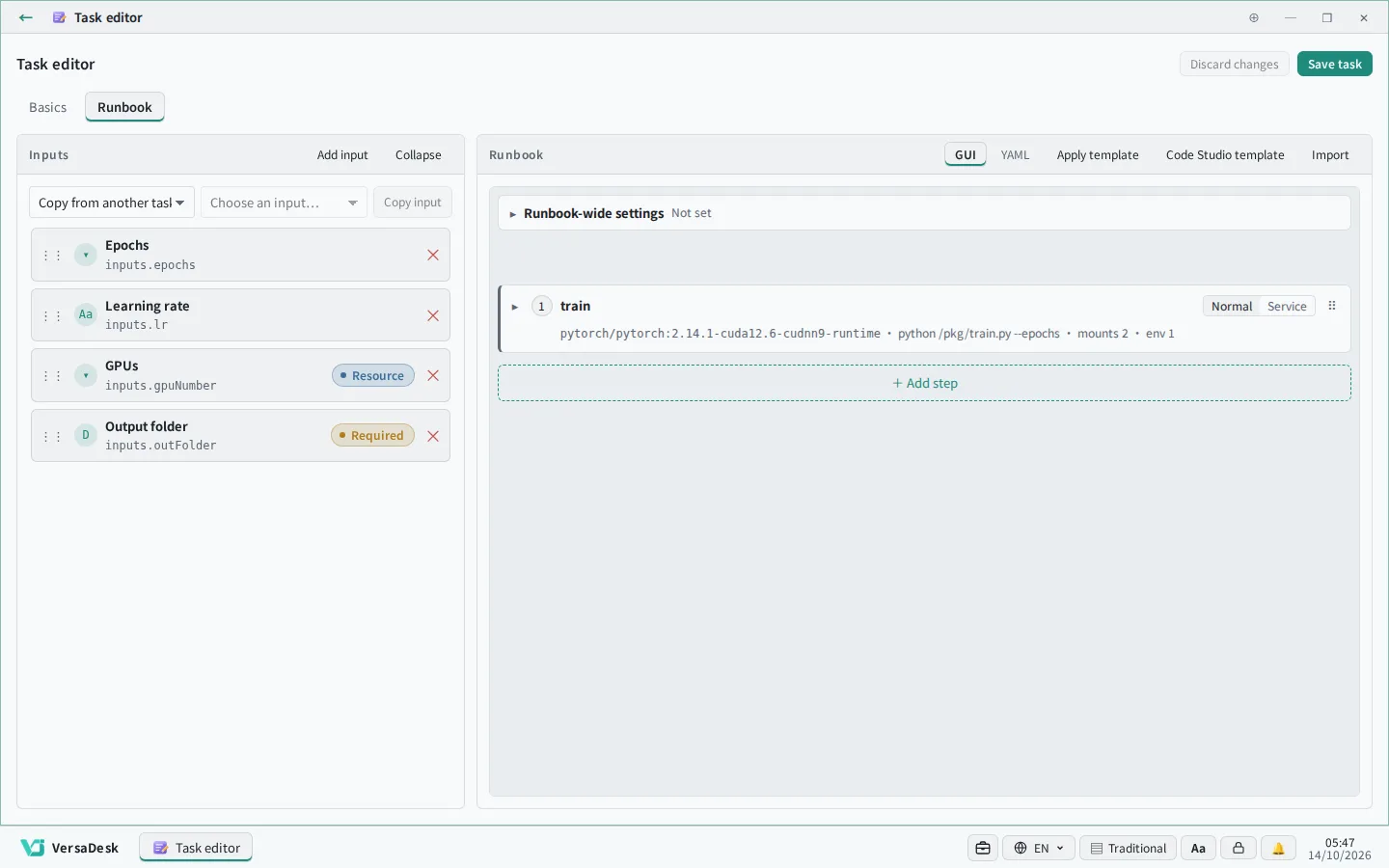The height and width of the screenshot is (868, 1389).
Task: Delete the Output folder input
Action: pos(433,436)
